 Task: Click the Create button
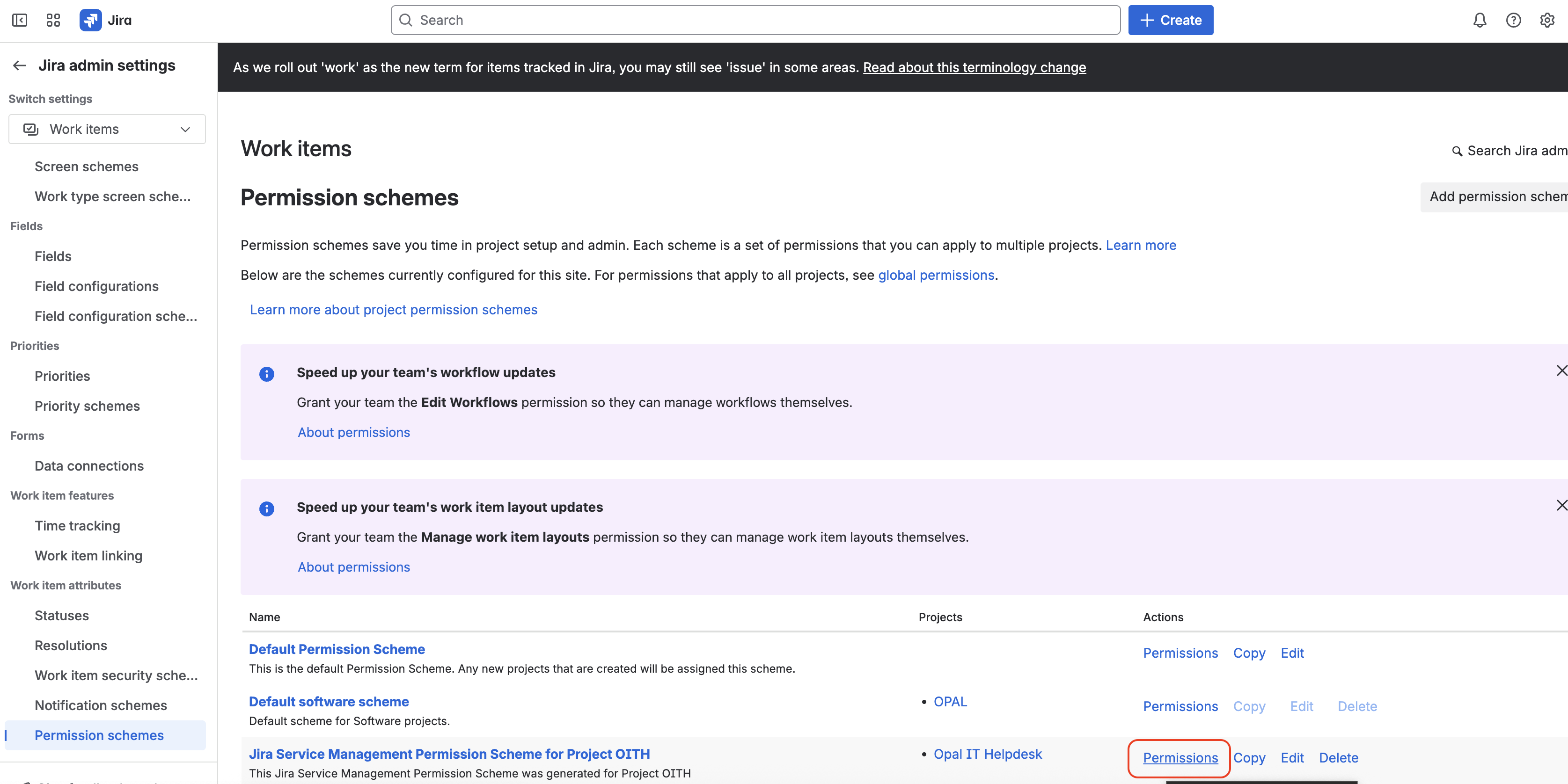1170,20
